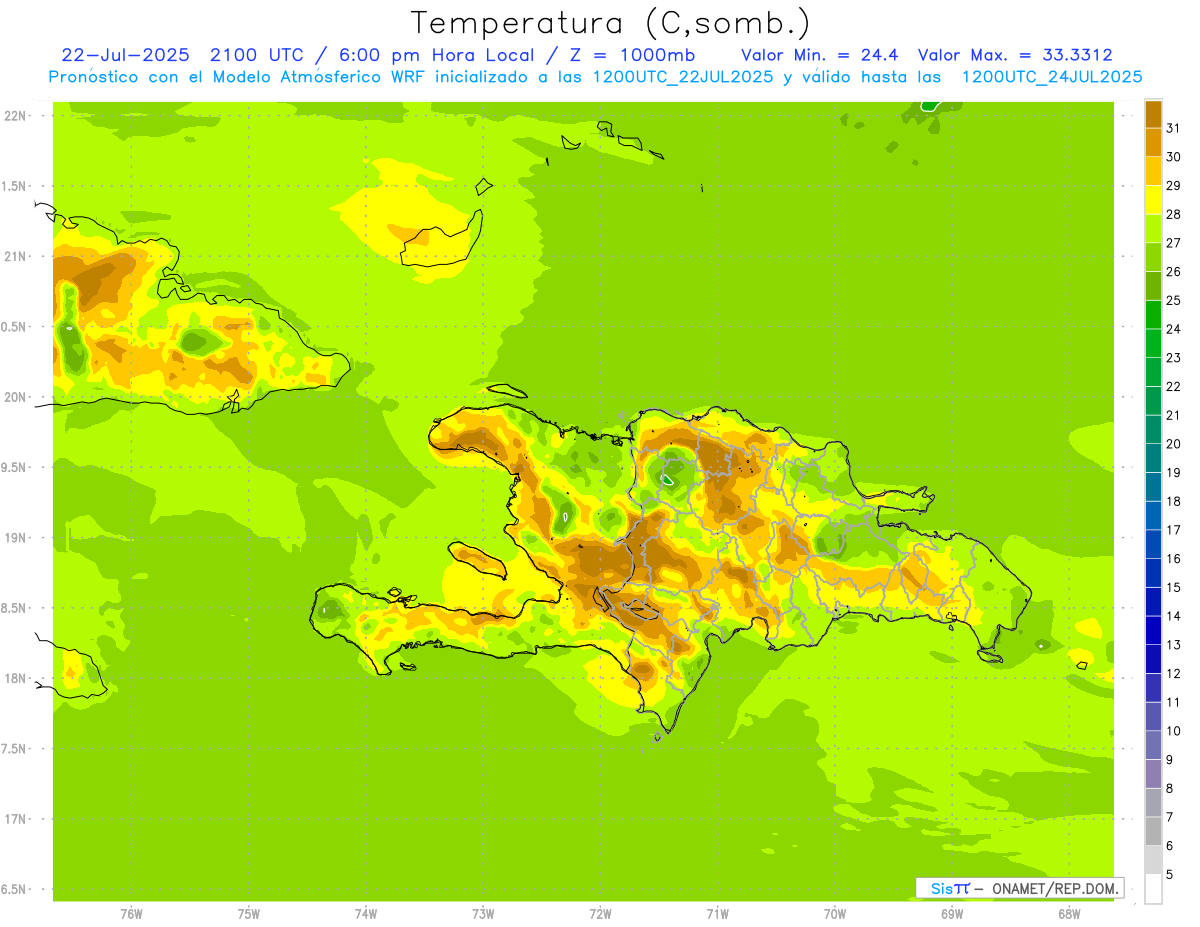Viewport: 1200px width, 927px height.
Task: Click the green swatch between 26 and 27
Action: pyautogui.click(x=1153, y=257)
